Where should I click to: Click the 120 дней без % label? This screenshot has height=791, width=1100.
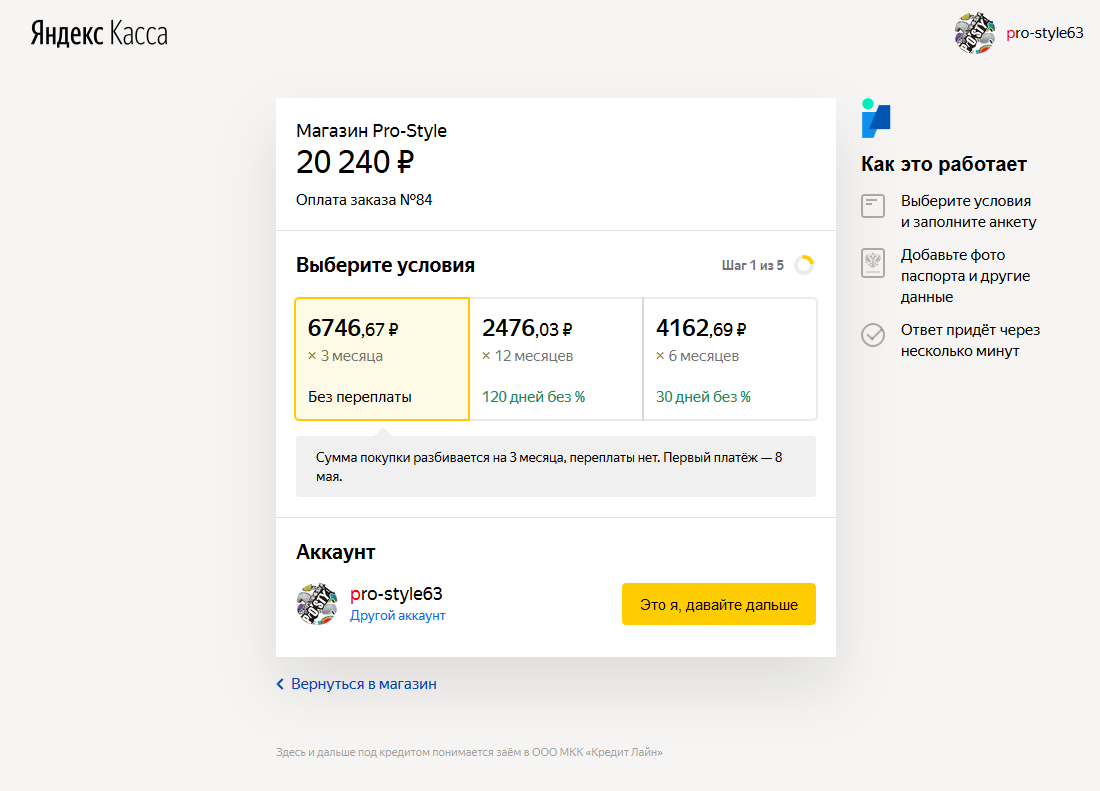[533, 397]
